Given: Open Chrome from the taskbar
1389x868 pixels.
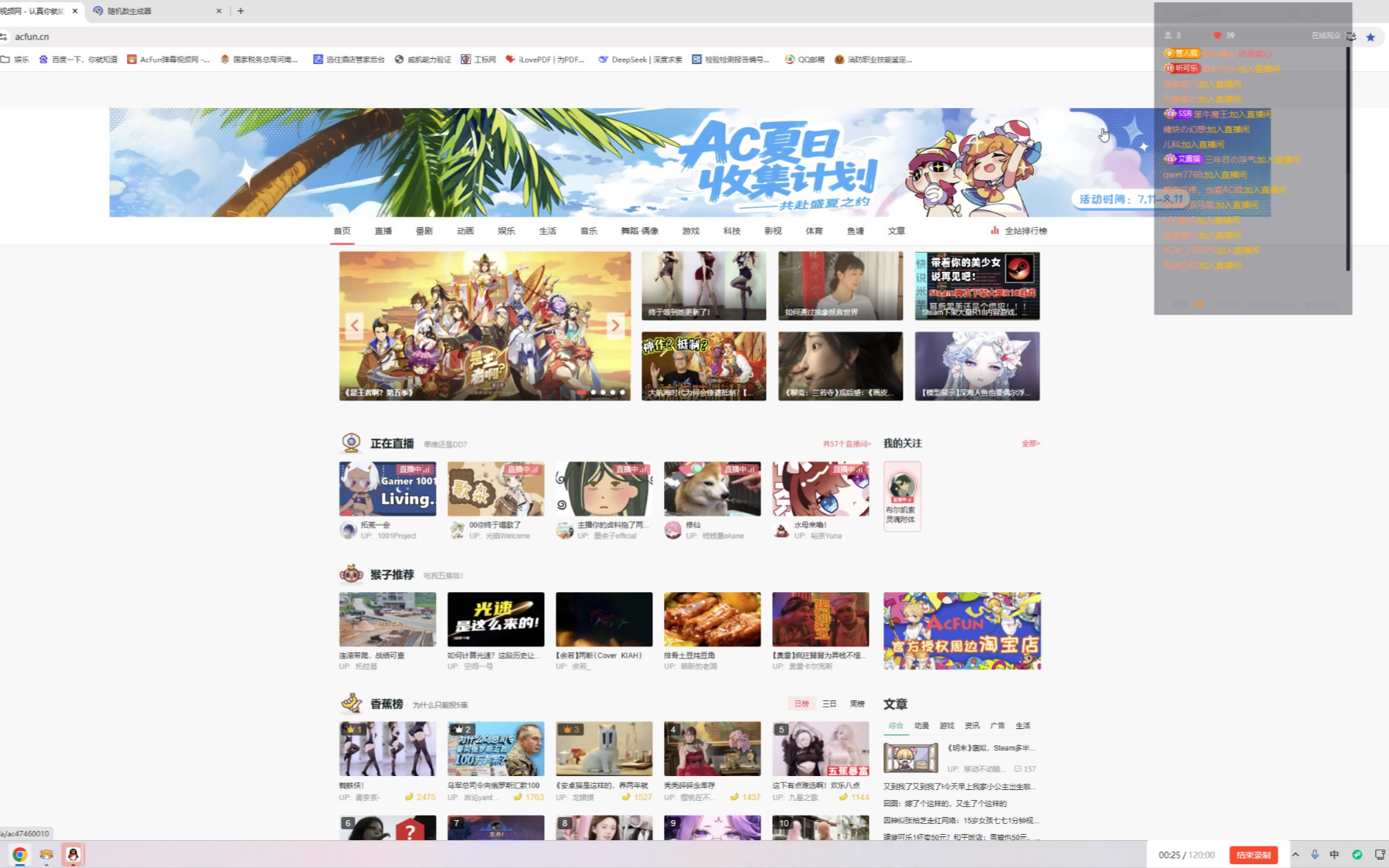Looking at the screenshot, I should point(19,854).
